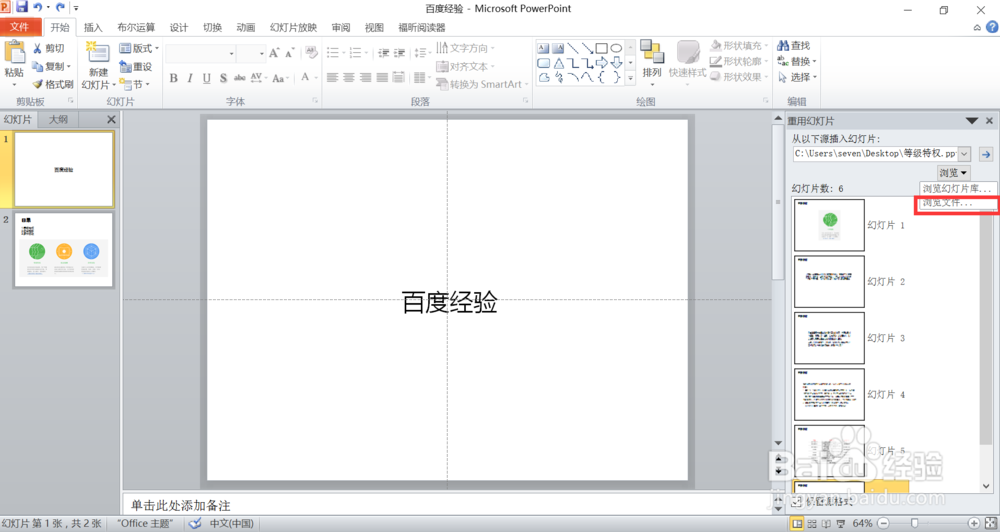Toggle Underline formatting
The height and width of the screenshot is (532, 1000).
tap(207, 78)
